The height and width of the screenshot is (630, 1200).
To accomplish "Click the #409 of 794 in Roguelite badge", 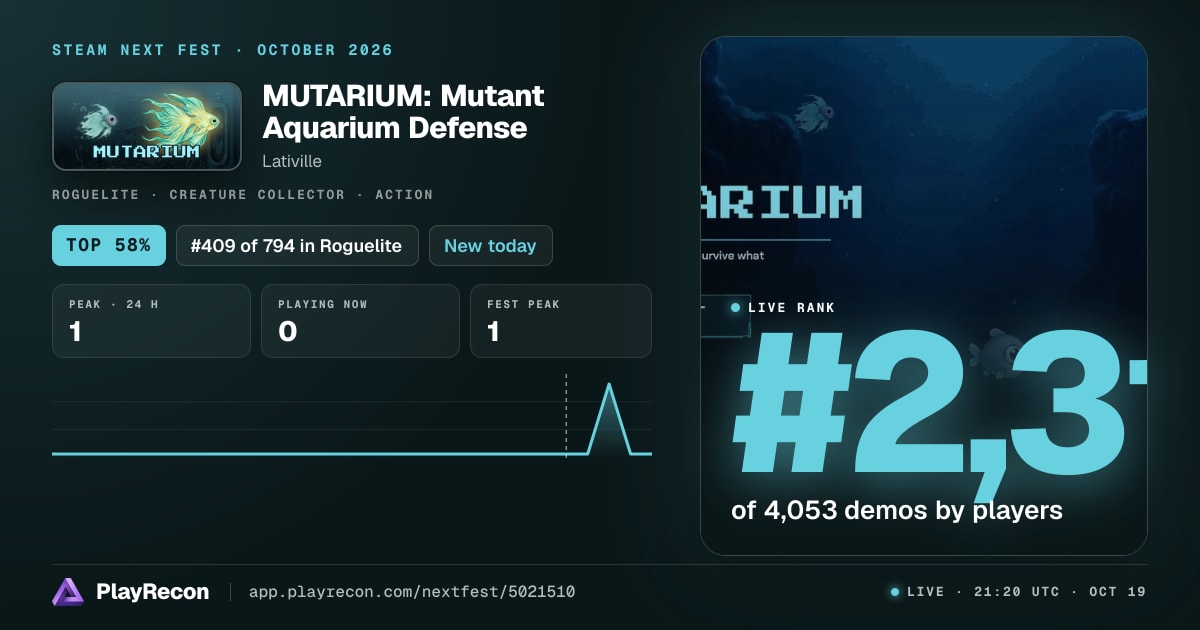I will click(296, 245).
